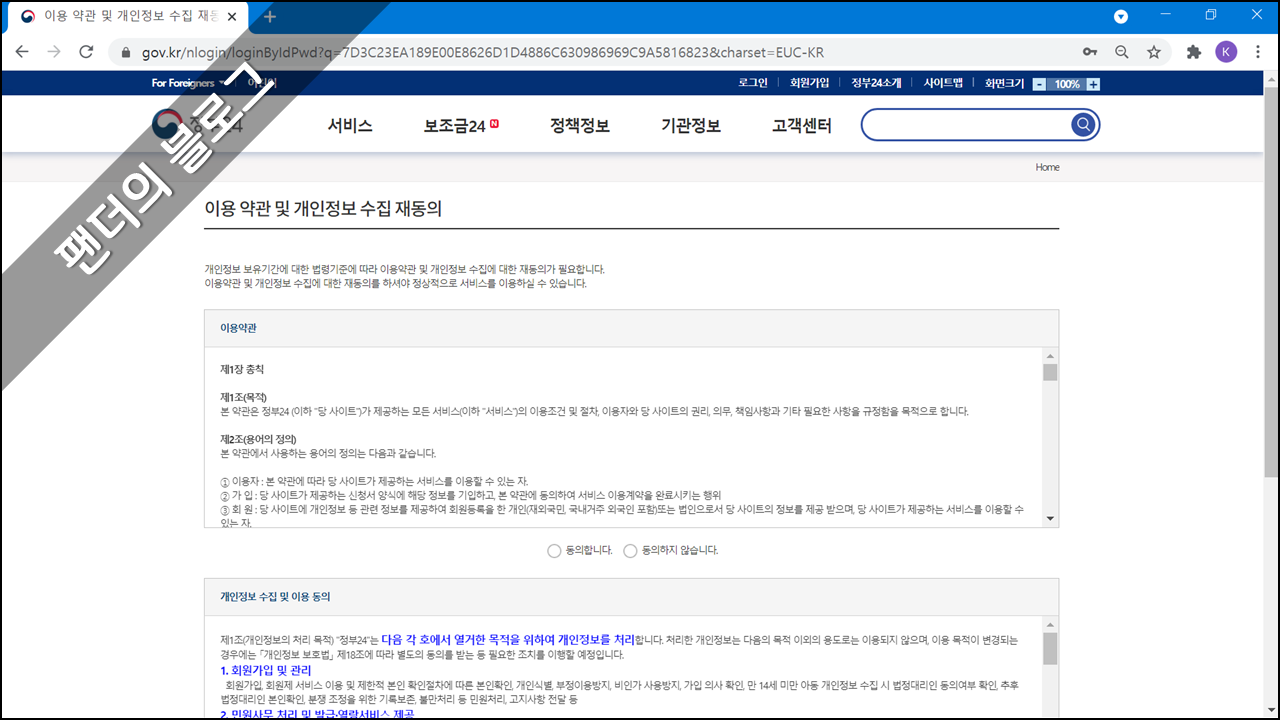Bookmark this page with star icon
This screenshot has width=1280, height=720.
[x=1154, y=52]
